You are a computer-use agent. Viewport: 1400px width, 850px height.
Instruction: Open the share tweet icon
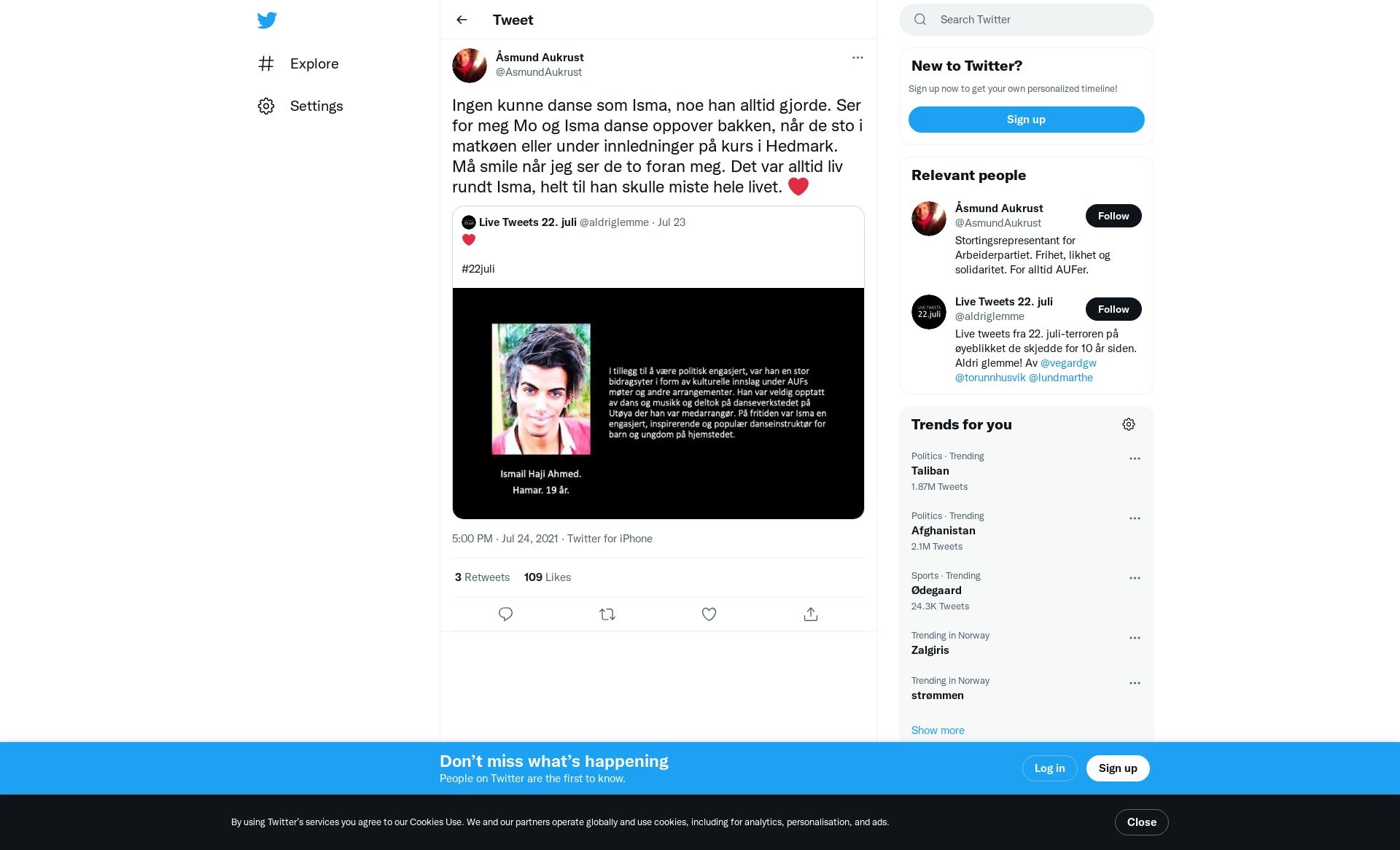(x=811, y=615)
